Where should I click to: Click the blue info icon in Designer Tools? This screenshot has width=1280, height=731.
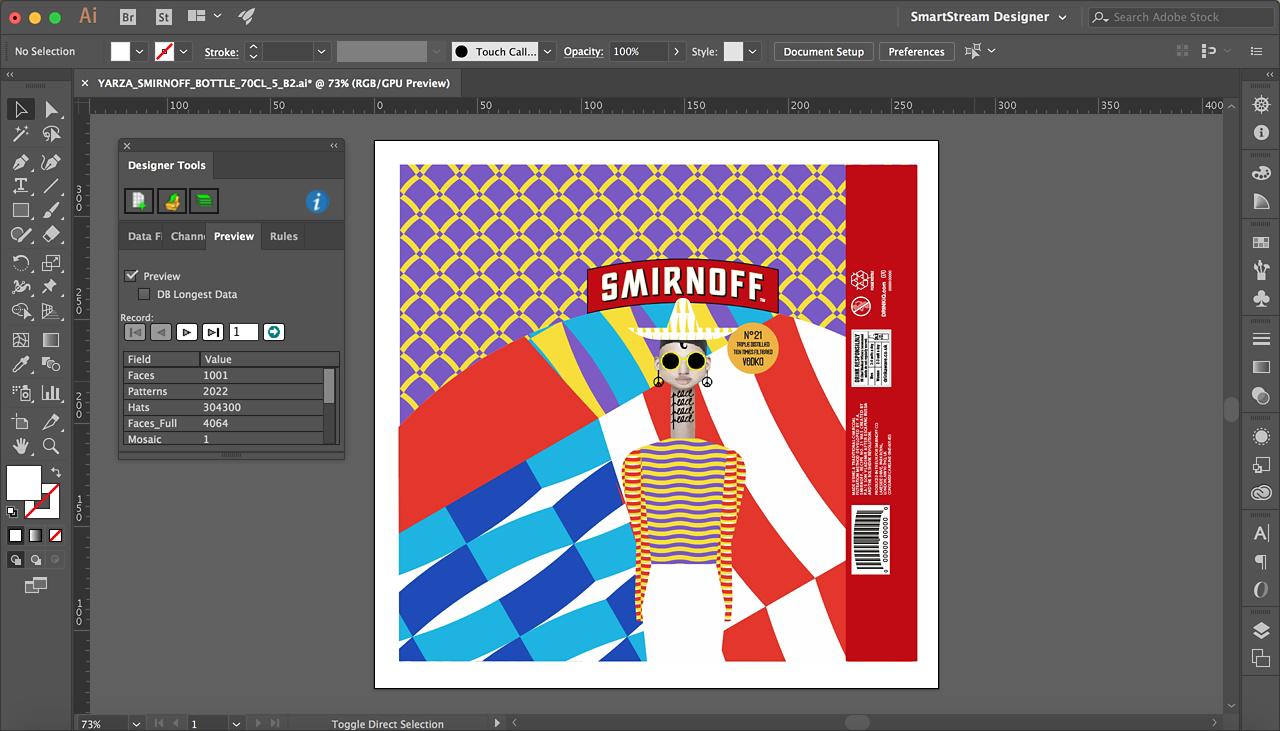(x=317, y=202)
